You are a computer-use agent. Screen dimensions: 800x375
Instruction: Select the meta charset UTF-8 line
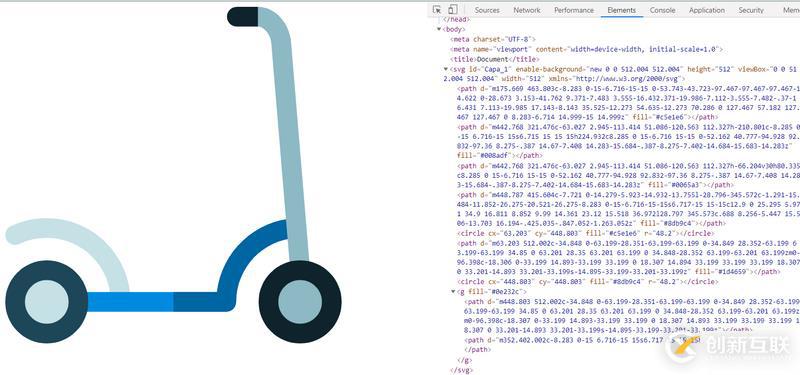(493, 39)
